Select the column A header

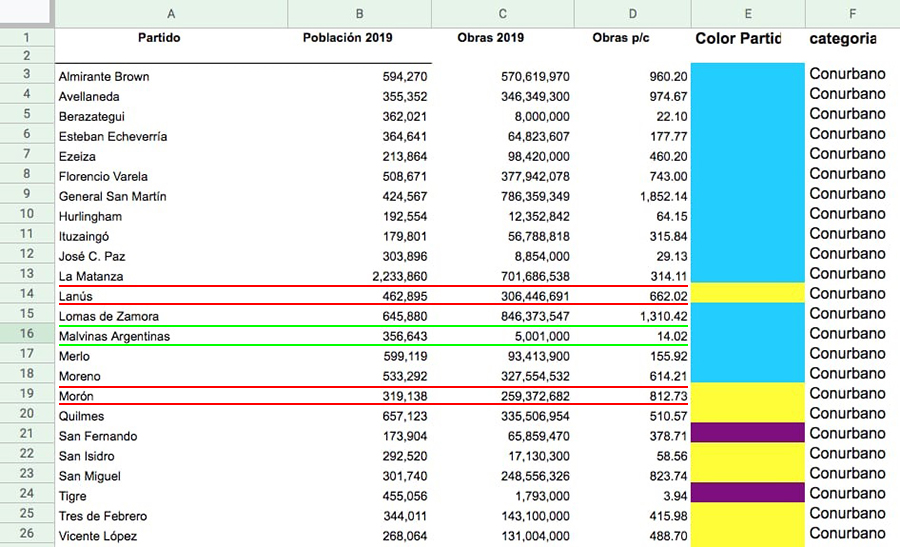[x=171, y=14]
